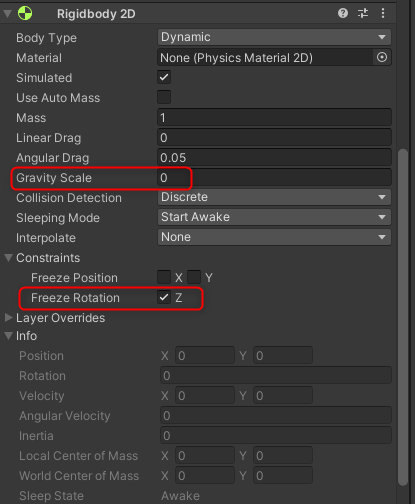Collapse the Rigidbody 2D component foldout
Viewport: 415px width, 504px height.
(7, 14)
